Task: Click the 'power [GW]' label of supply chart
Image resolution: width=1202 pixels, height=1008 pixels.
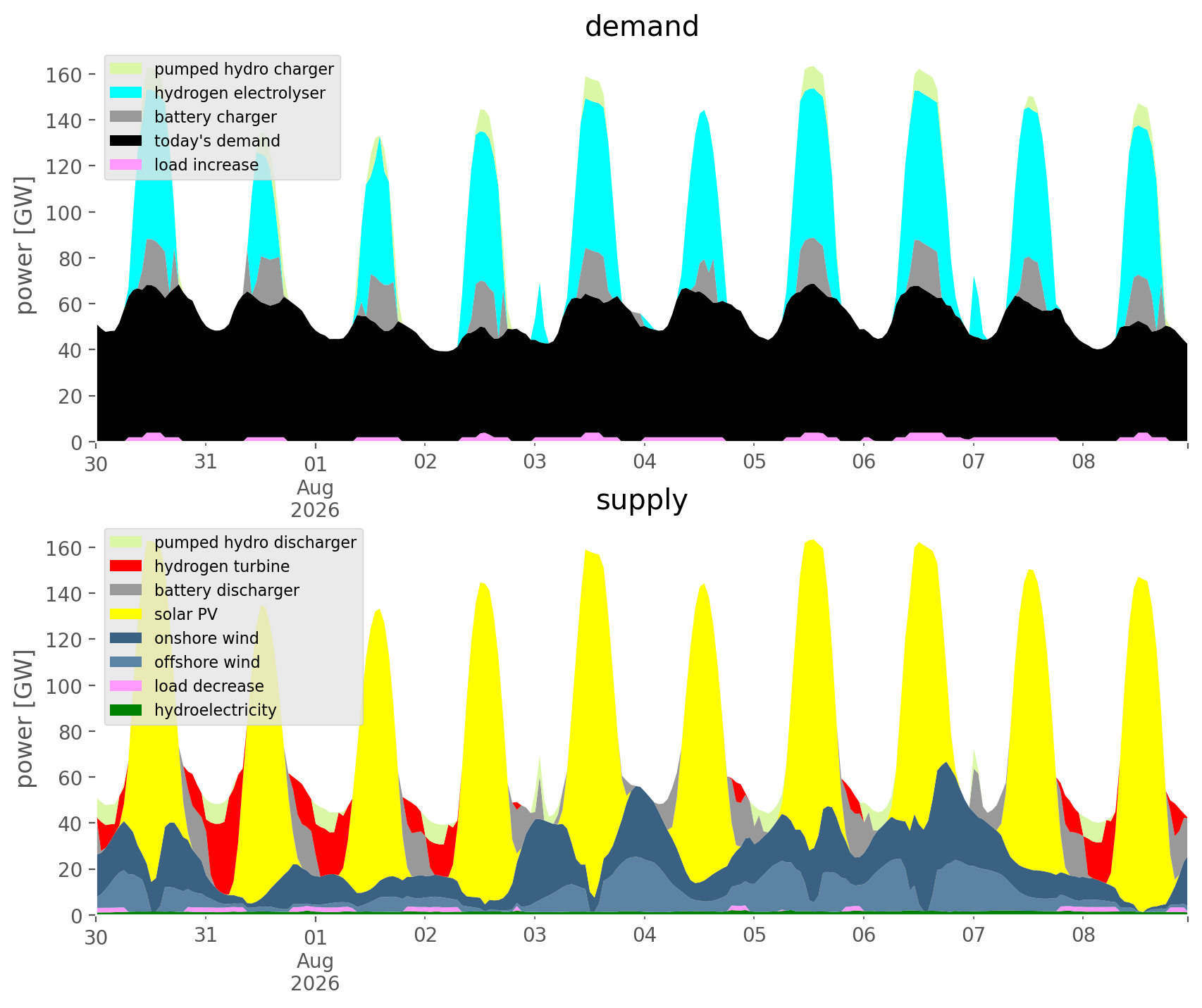Action: [x=25, y=719]
